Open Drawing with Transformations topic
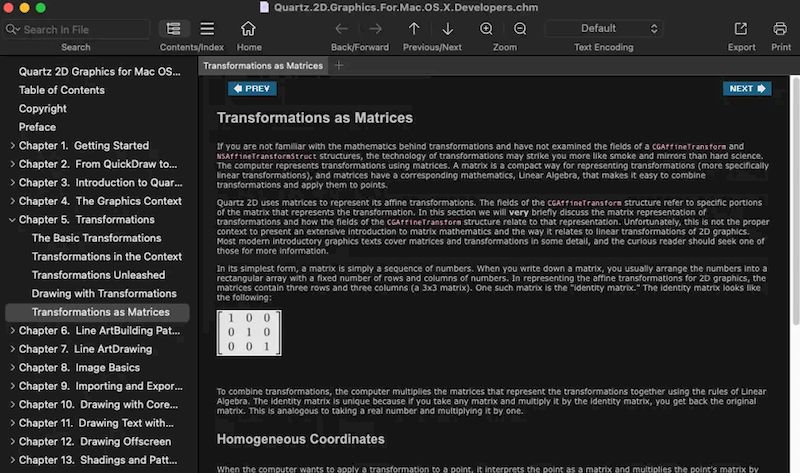This screenshot has height=473, width=800. pos(104,293)
